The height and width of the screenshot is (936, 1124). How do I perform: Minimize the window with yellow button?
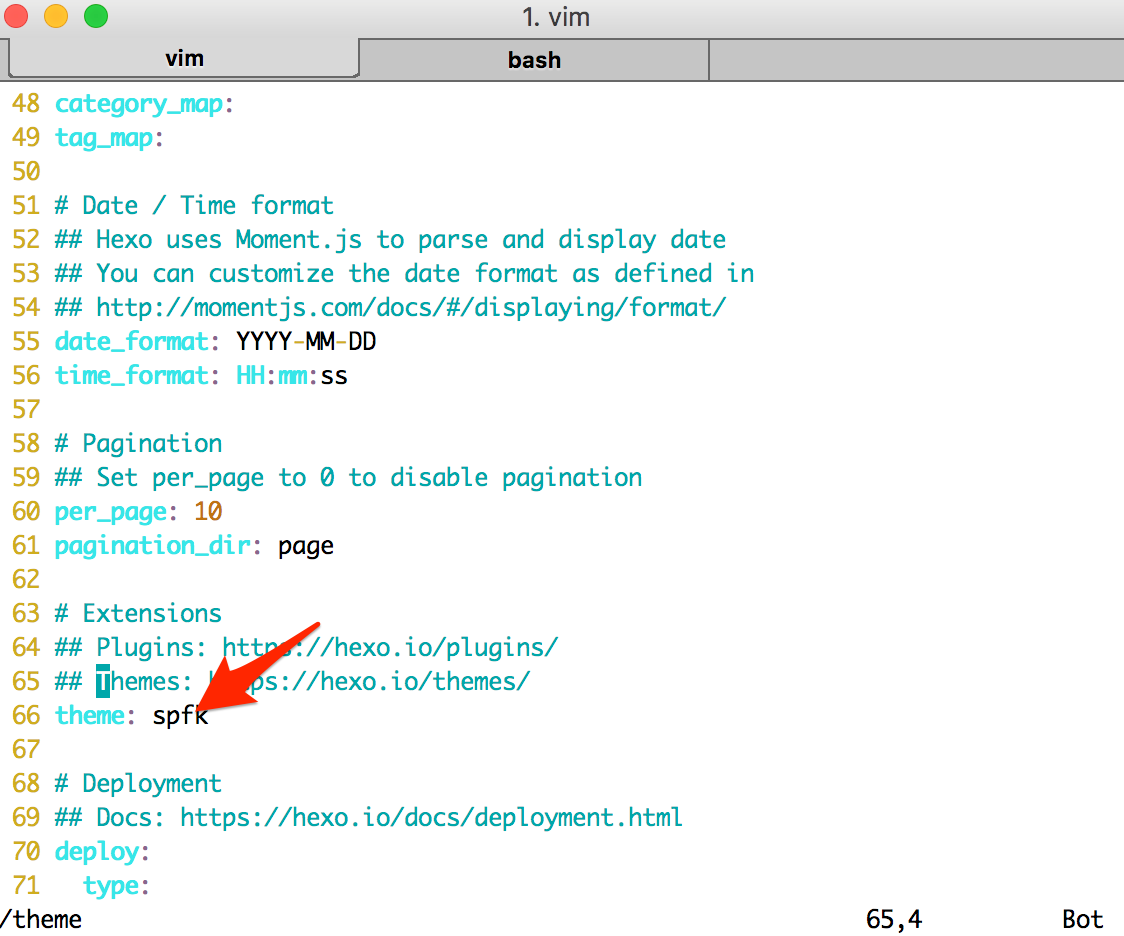pos(56,16)
